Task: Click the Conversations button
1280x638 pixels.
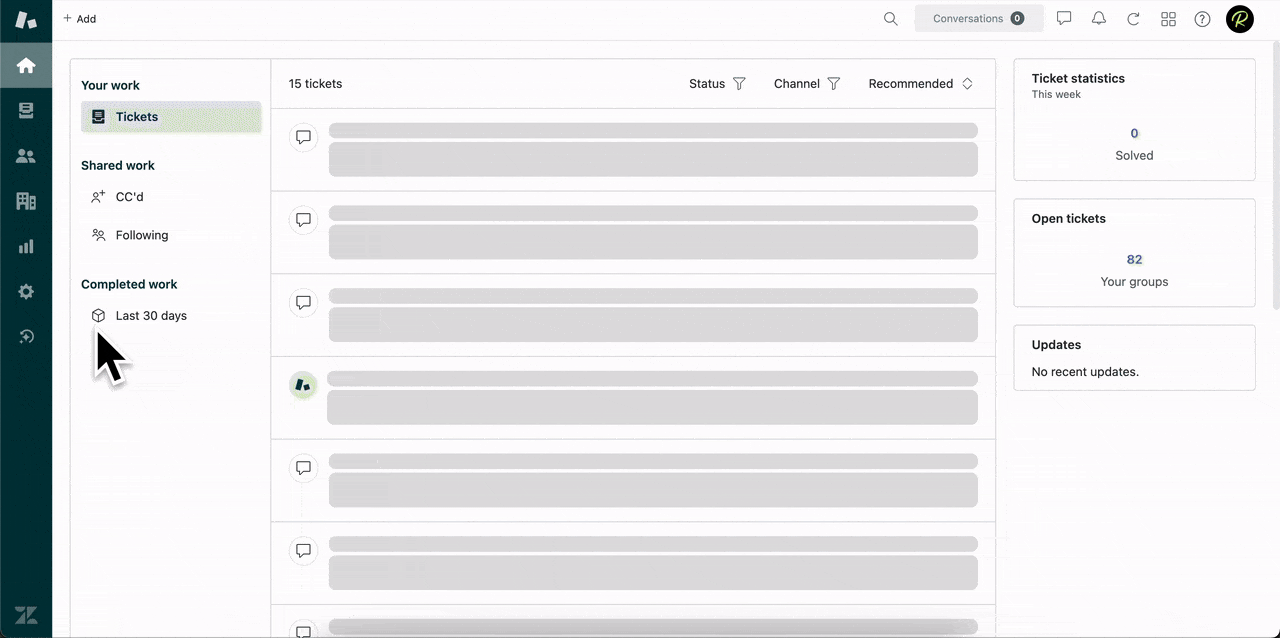Action: point(978,19)
